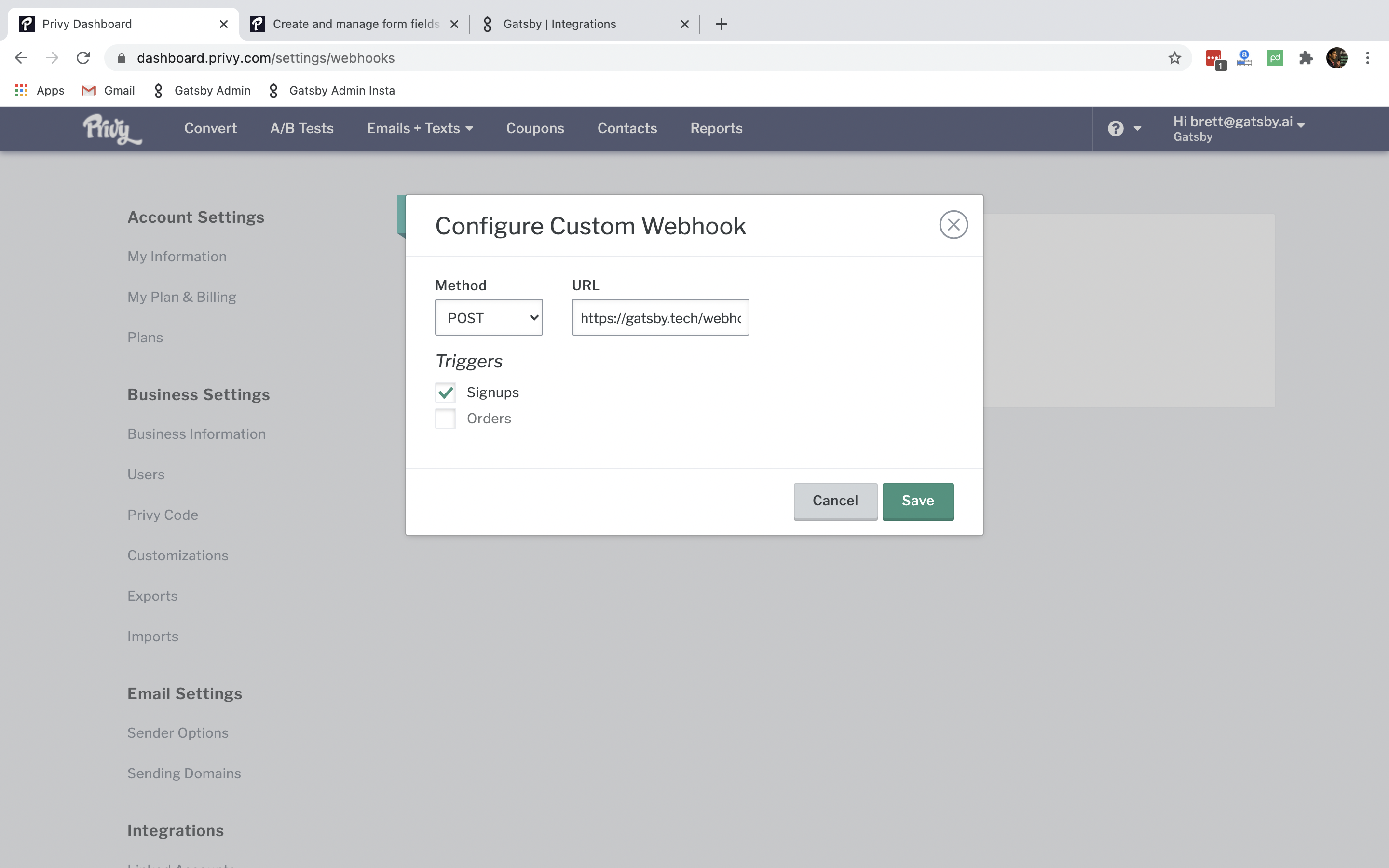The width and height of the screenshot is (1389, 868).
Task: Switch to Gatsby Integrations tab
Action: click(x=585, y=24)
